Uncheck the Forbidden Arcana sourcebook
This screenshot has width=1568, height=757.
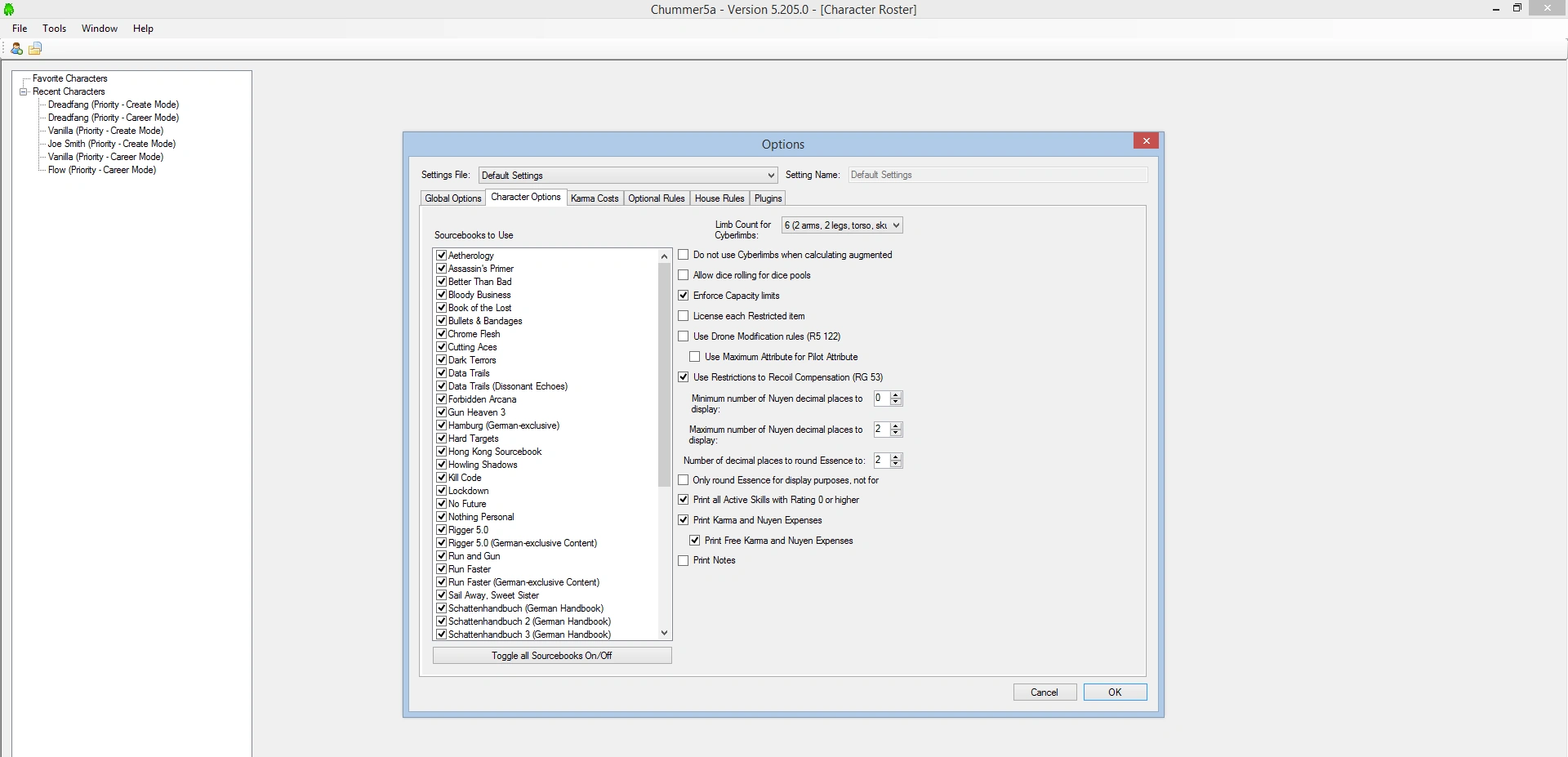pos(441,399)
